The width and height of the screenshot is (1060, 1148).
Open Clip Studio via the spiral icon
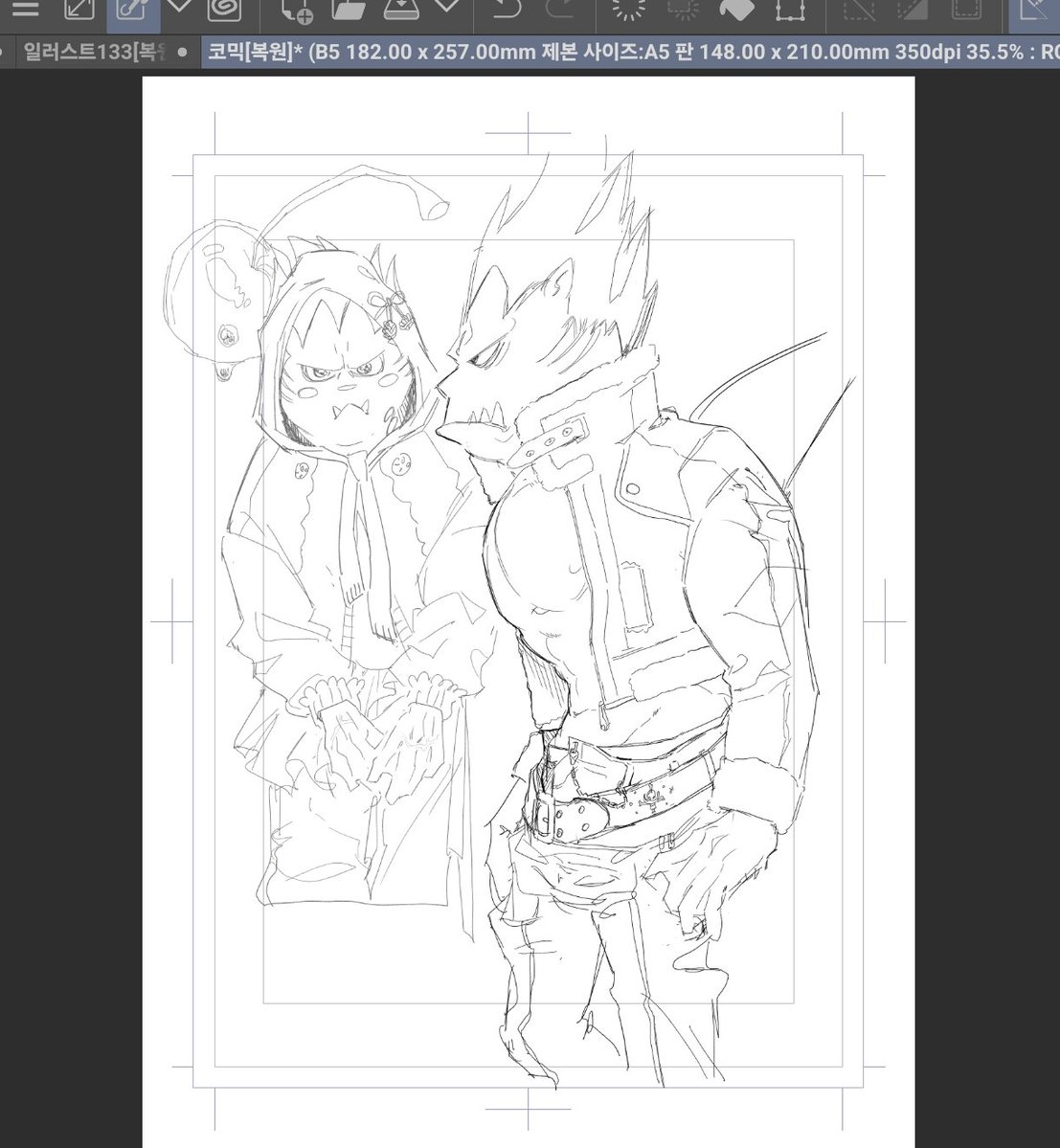(x=223, y=9)
